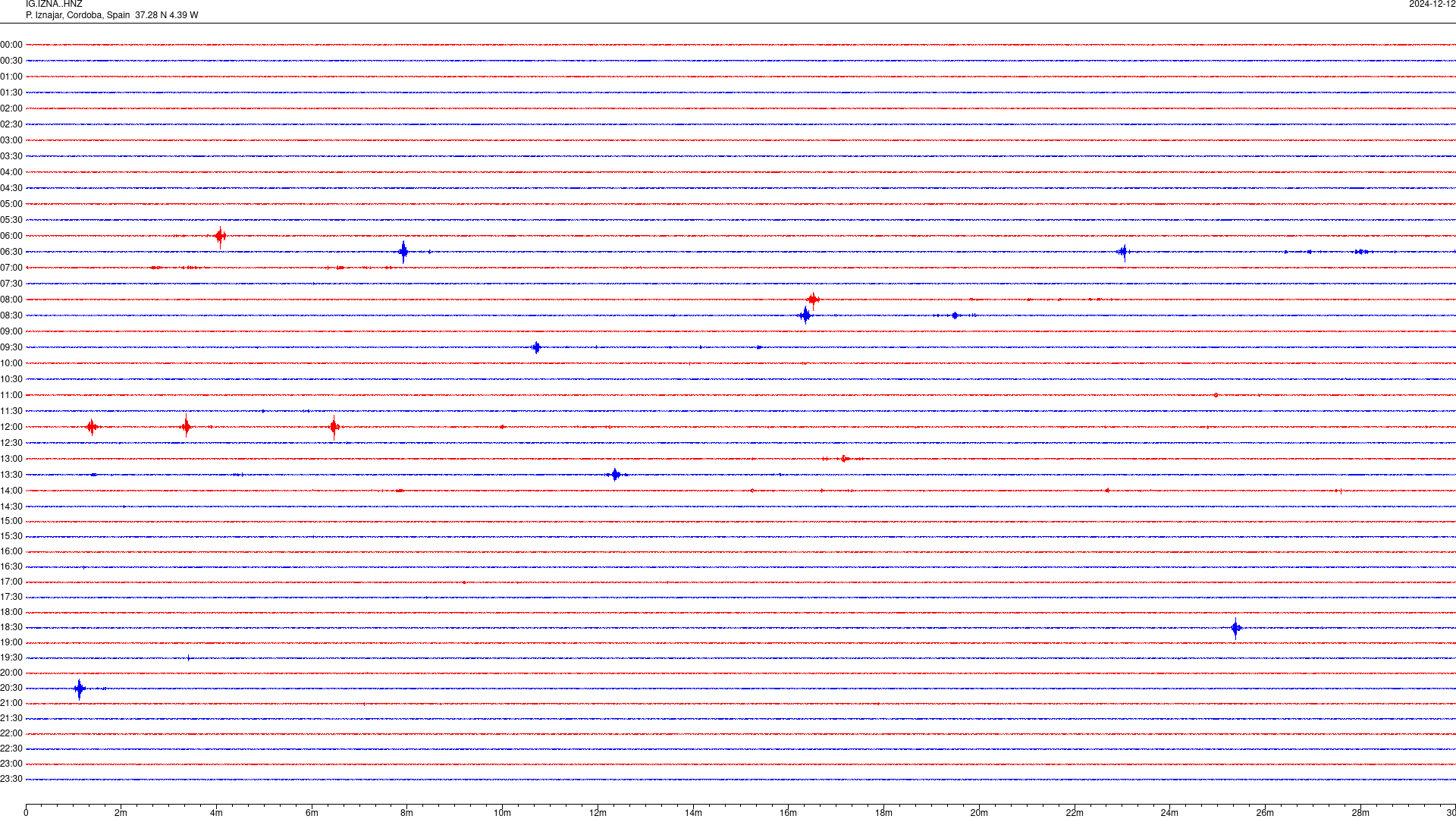Viewport: 1456px width, 819px height.
Task: Click the 16:30 row label
Action: [x=11, y=566]
